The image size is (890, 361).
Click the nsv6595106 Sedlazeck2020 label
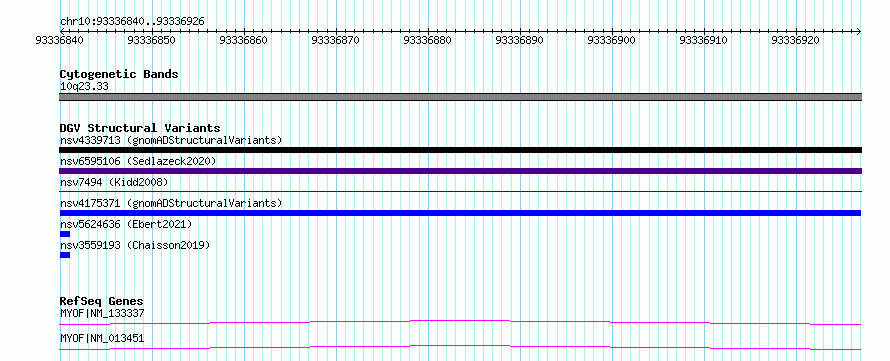click(x=138, y=161)
